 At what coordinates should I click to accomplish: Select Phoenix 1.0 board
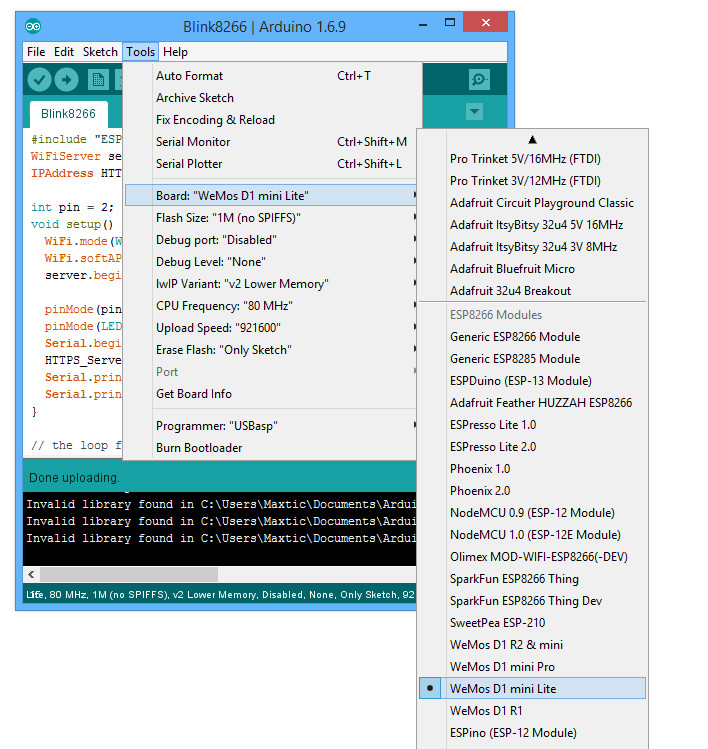tap(532, 469)
